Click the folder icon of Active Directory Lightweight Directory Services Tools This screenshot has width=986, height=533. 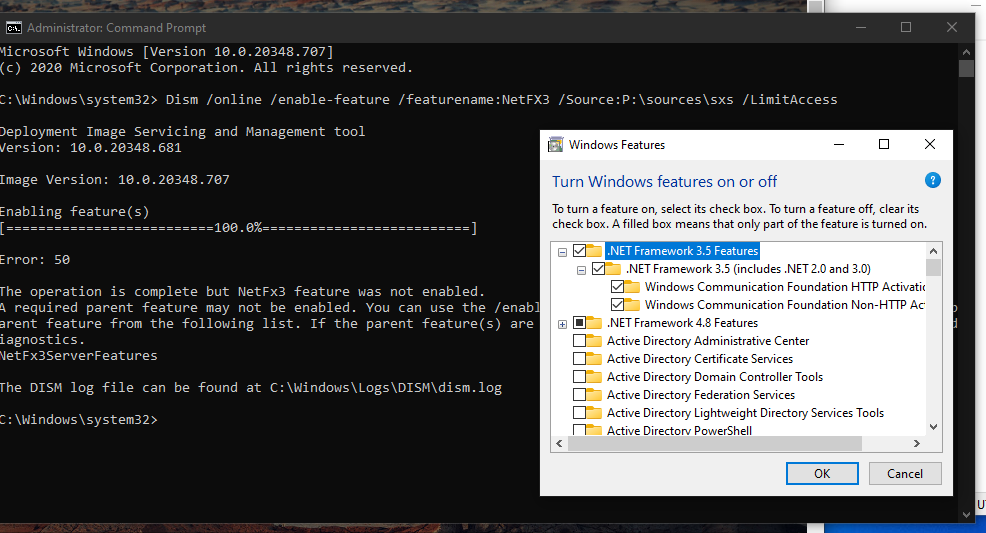coord(594,413)
